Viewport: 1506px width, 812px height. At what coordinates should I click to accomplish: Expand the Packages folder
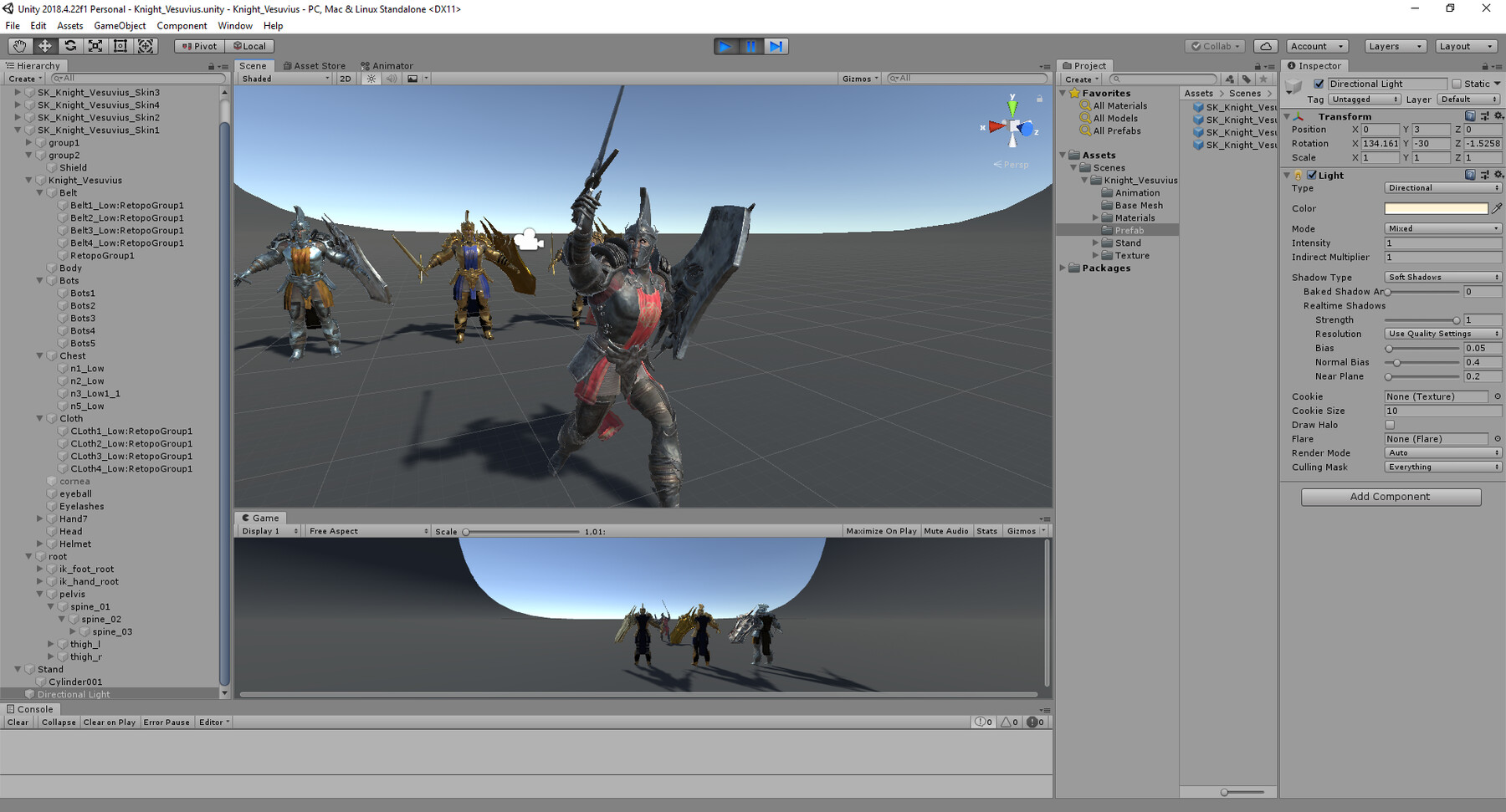[1063, 268]
